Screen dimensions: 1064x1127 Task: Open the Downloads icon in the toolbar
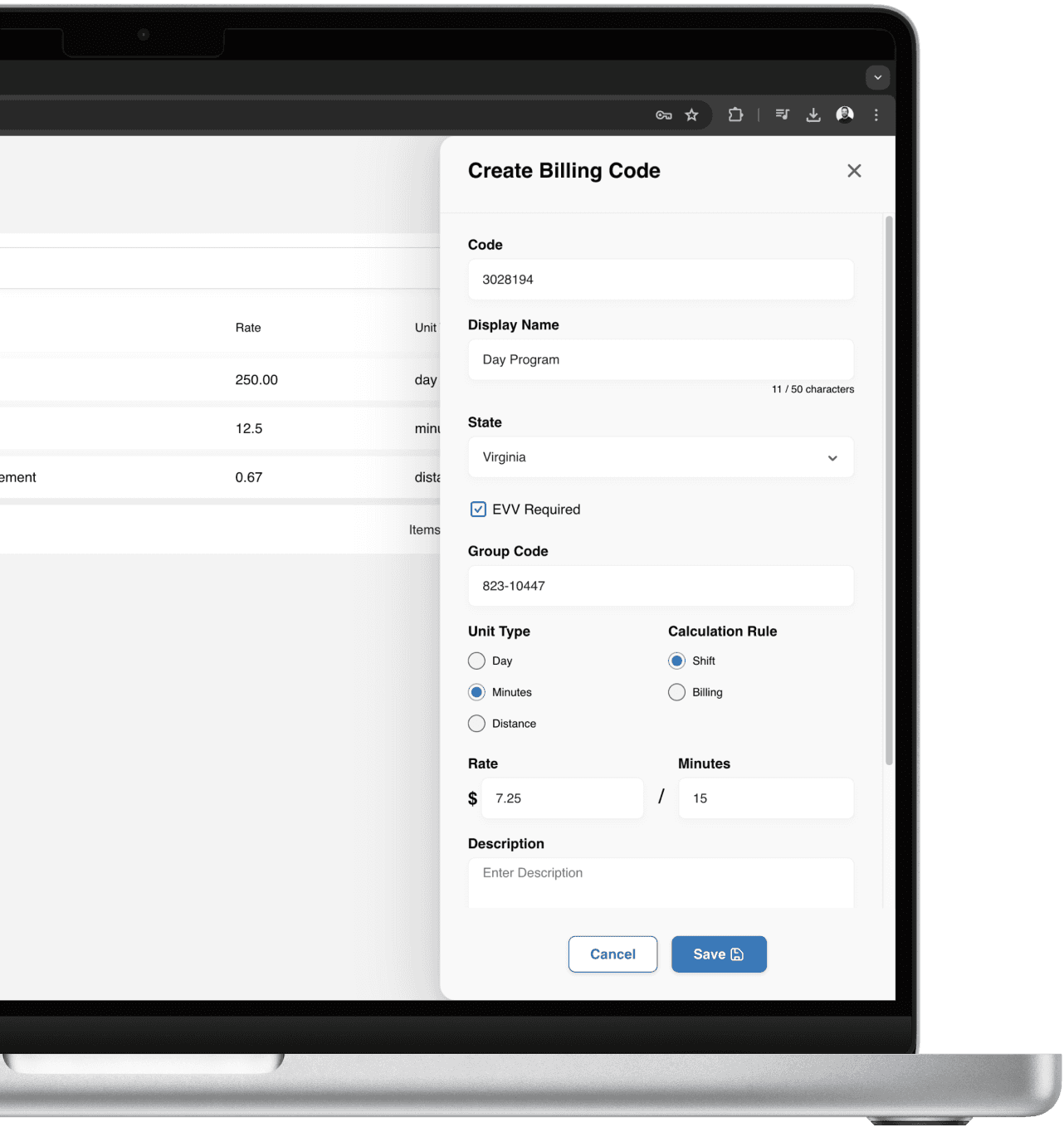click(813, 115)
